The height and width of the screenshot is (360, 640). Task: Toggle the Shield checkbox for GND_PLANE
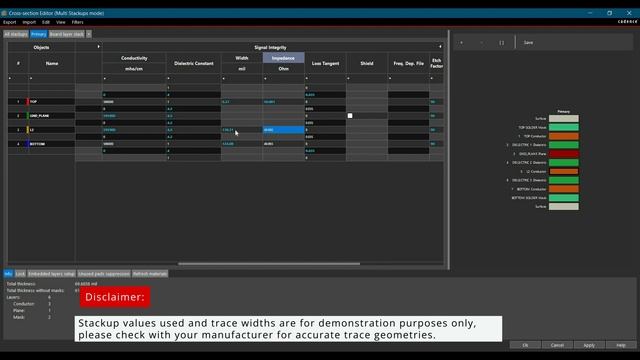350,116
